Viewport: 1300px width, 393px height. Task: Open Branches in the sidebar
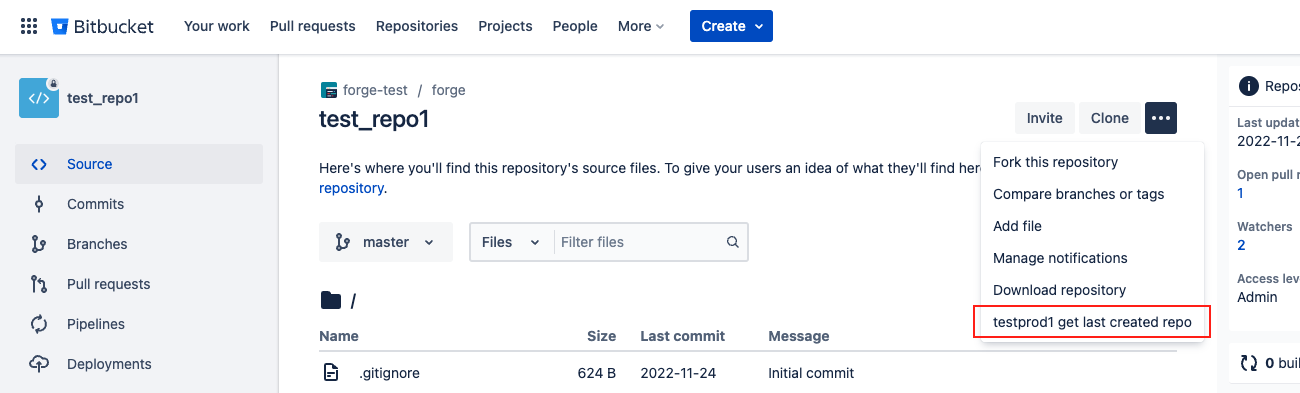coord(139,244)
